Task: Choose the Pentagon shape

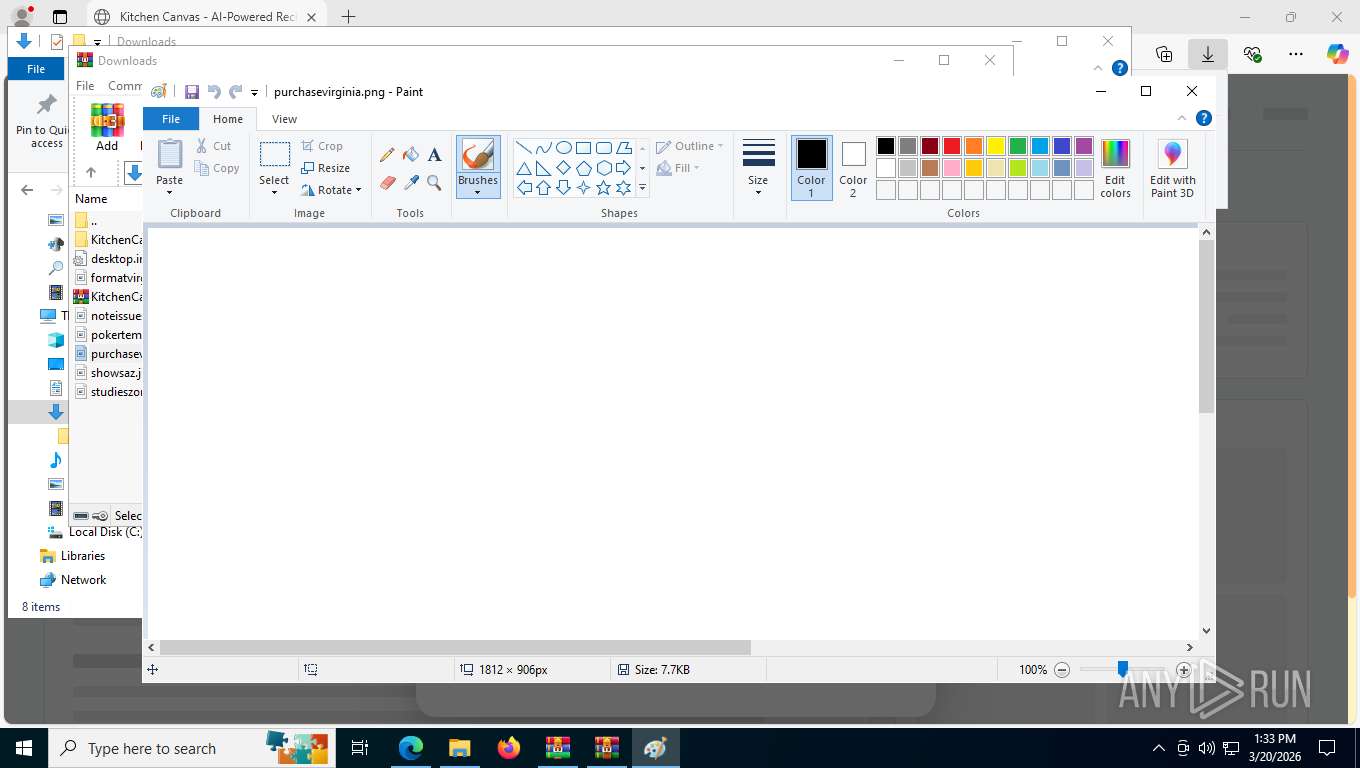Action: [x=584, y=167]
